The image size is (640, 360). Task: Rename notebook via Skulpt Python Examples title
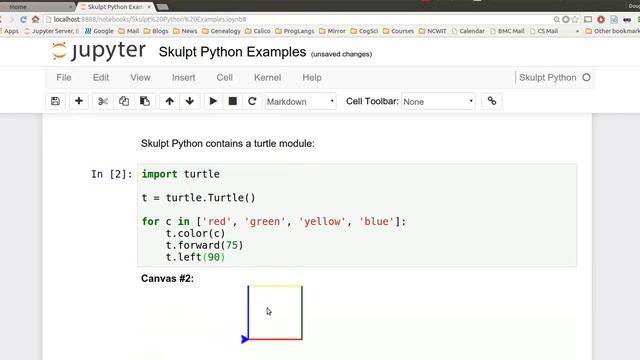(232, 52)
